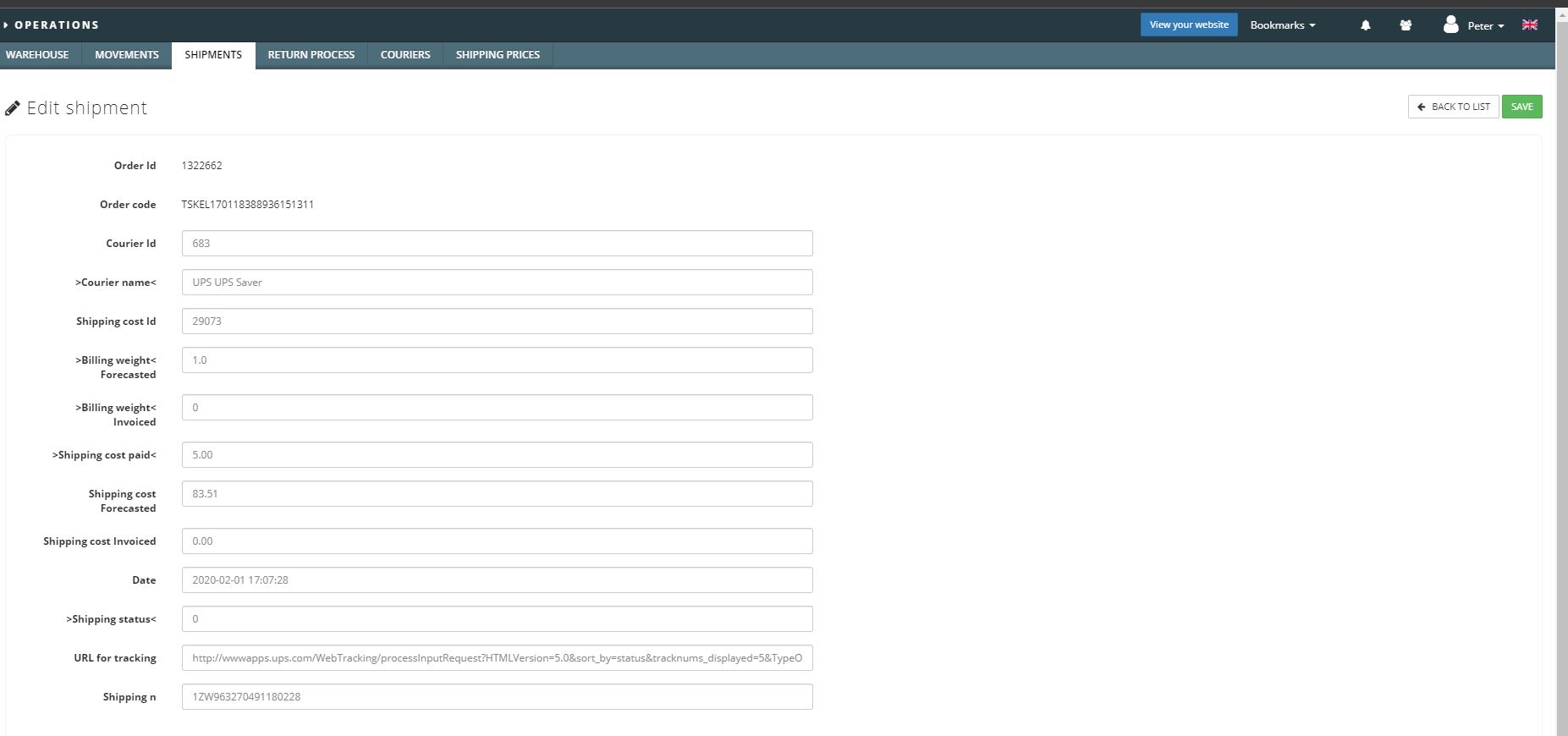Select the Shipments tab
Image resolution: width=1568 pixels, height=736 pixels.
[213, 55]
